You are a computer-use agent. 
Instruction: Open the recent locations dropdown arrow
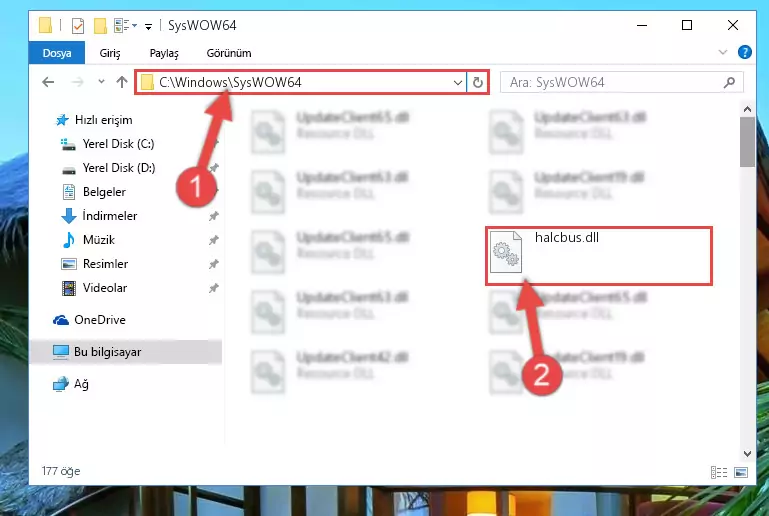(101, 82)
